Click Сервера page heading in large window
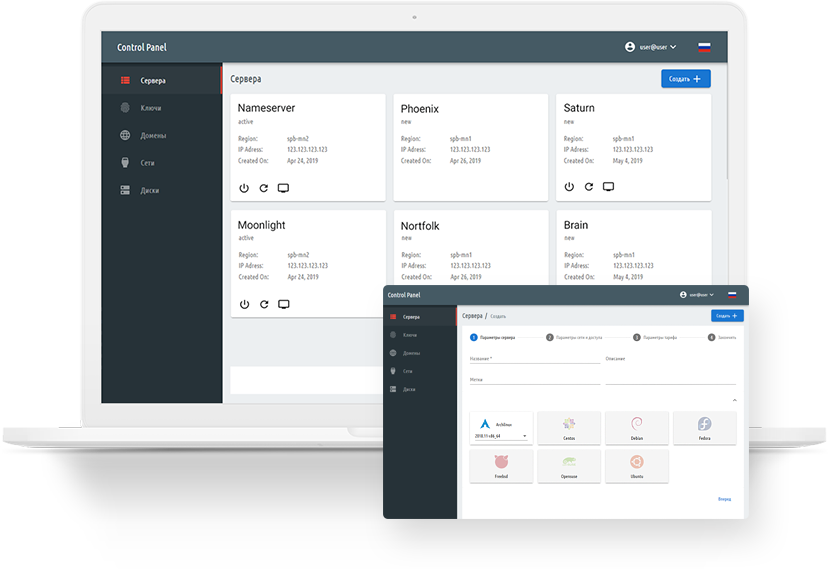The width and height of the screenshot is (829, 569). [245, 79]
